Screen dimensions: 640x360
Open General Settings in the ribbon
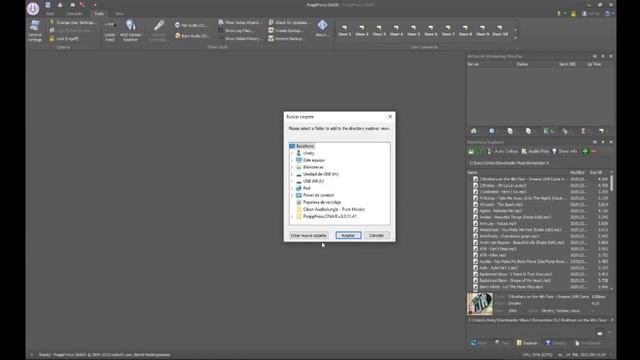point(35,31)
